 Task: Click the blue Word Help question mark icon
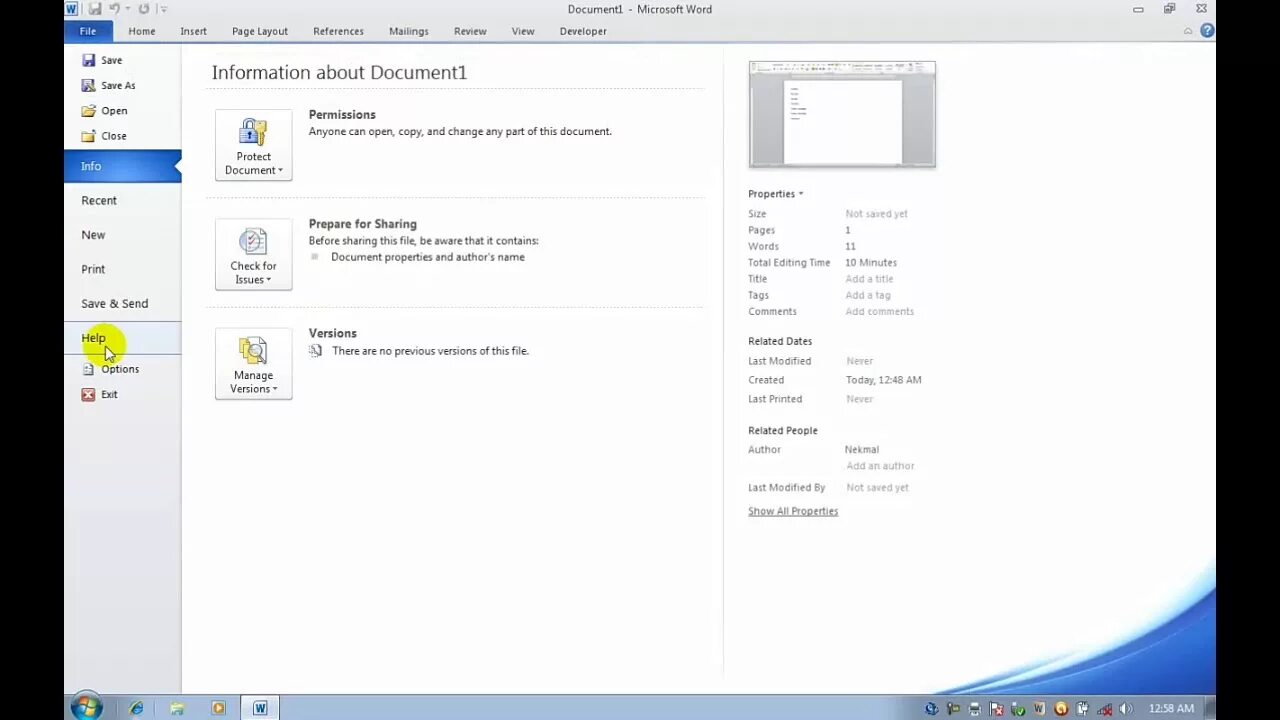coord(1207,31)
